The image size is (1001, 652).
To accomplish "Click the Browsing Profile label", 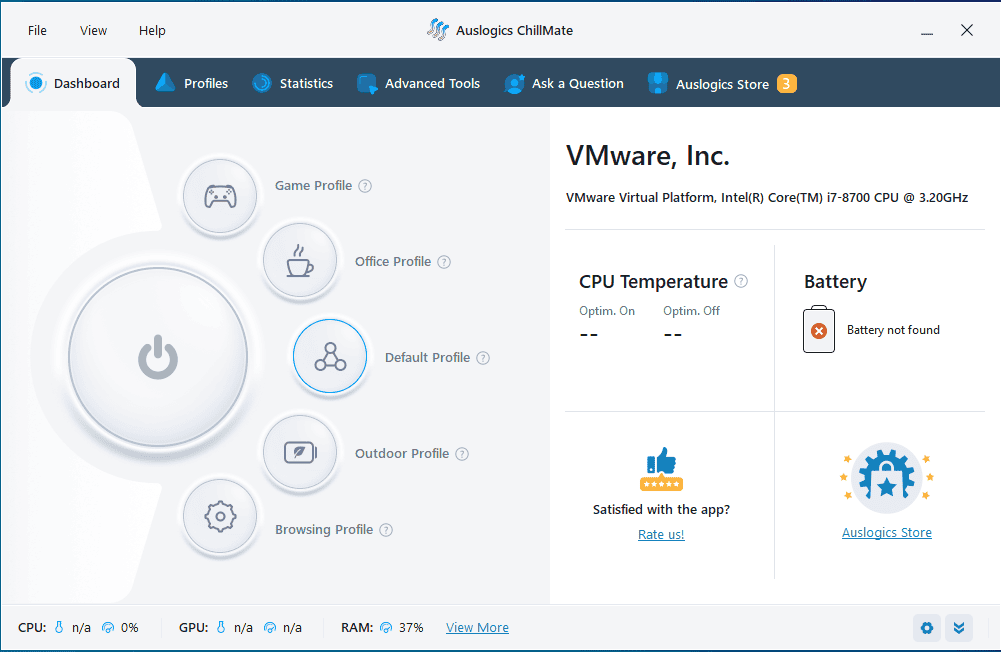I will tap(324, 529).
